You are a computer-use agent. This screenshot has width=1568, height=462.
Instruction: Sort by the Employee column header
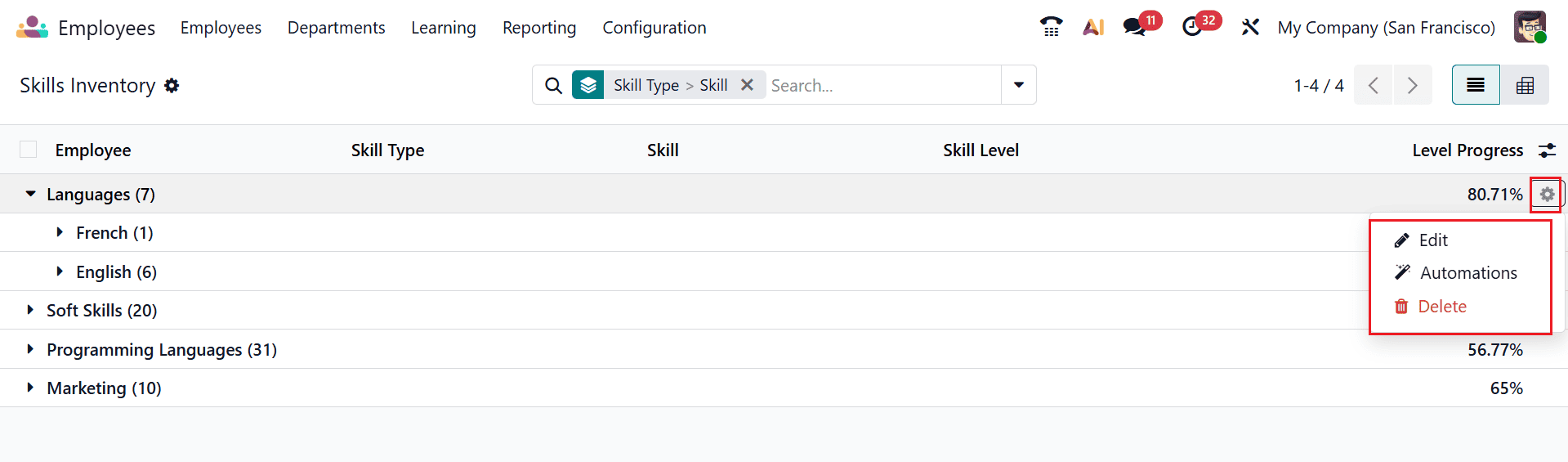pyautogui.click(x=93, y=150)
